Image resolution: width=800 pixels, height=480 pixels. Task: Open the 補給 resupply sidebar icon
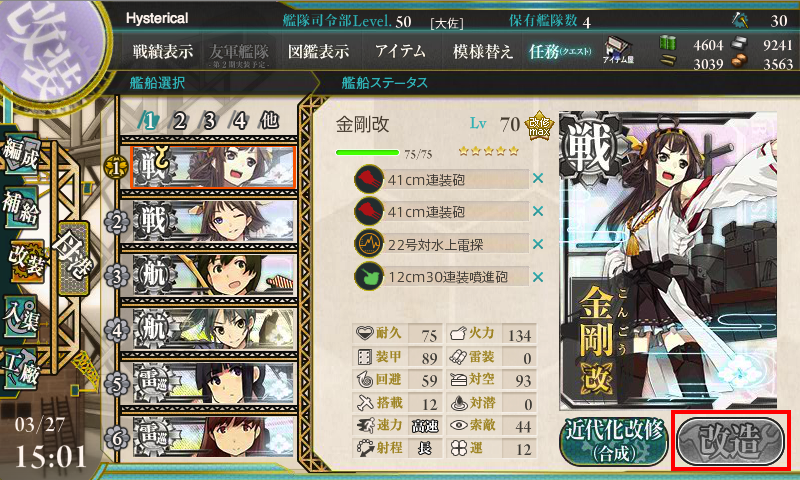[20, 207]
